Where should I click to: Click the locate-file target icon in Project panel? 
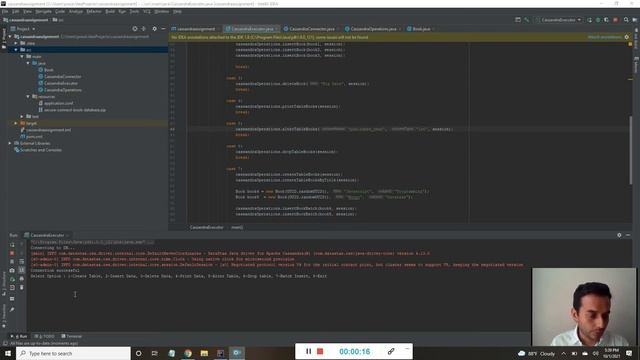tap(135, 29)
